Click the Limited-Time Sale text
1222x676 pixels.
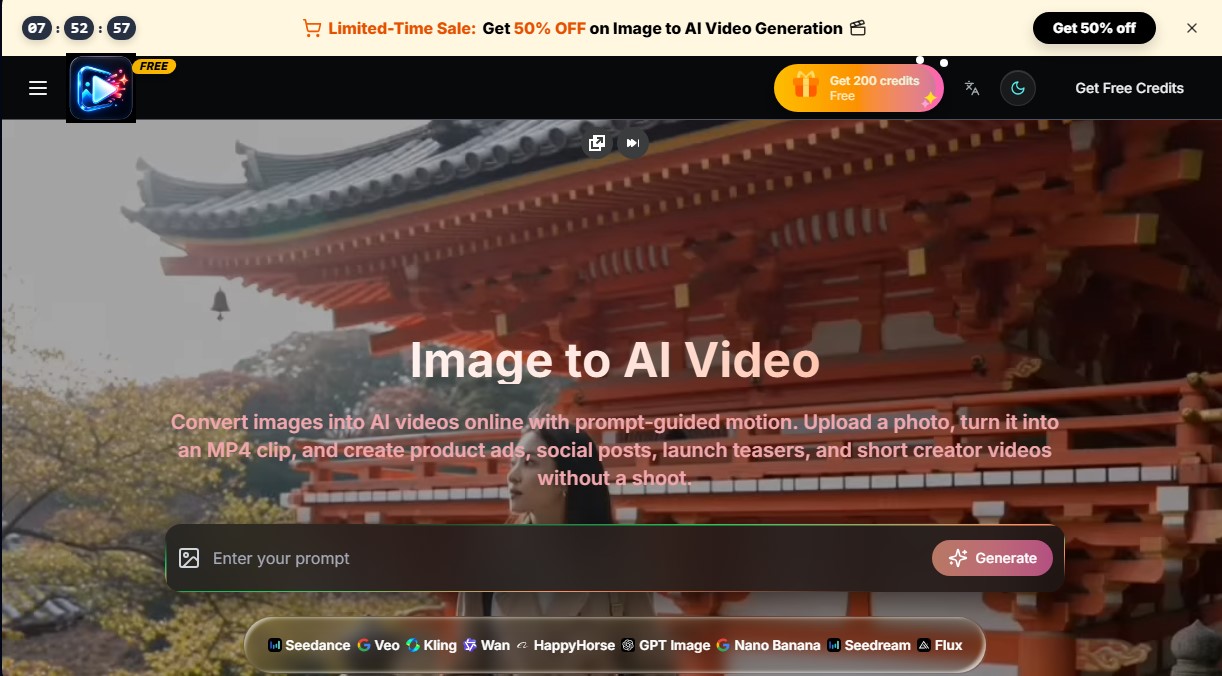(x=402, y=28)
